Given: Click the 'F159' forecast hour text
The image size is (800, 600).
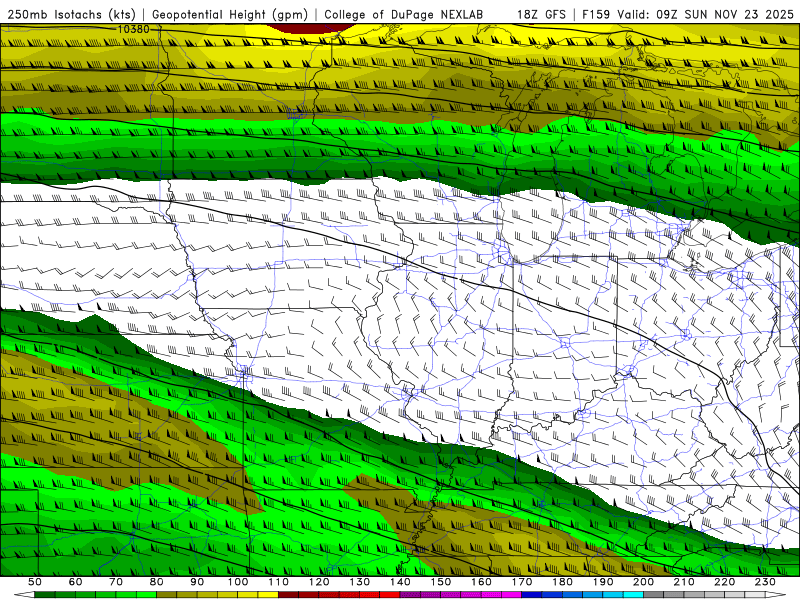Looking at the screenshot, I should [596, 14].
